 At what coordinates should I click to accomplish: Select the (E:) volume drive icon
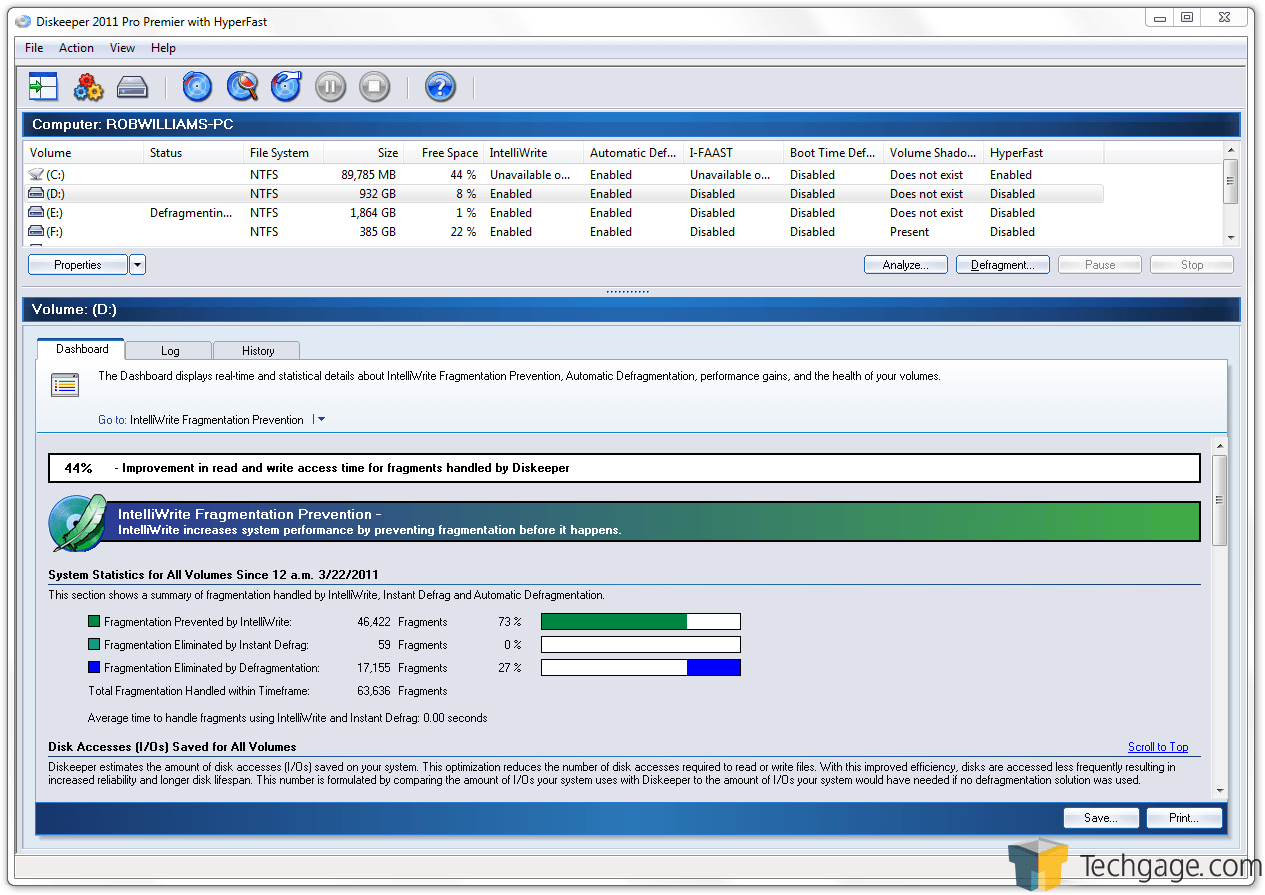pyautogui.click(x=36, y=213)
